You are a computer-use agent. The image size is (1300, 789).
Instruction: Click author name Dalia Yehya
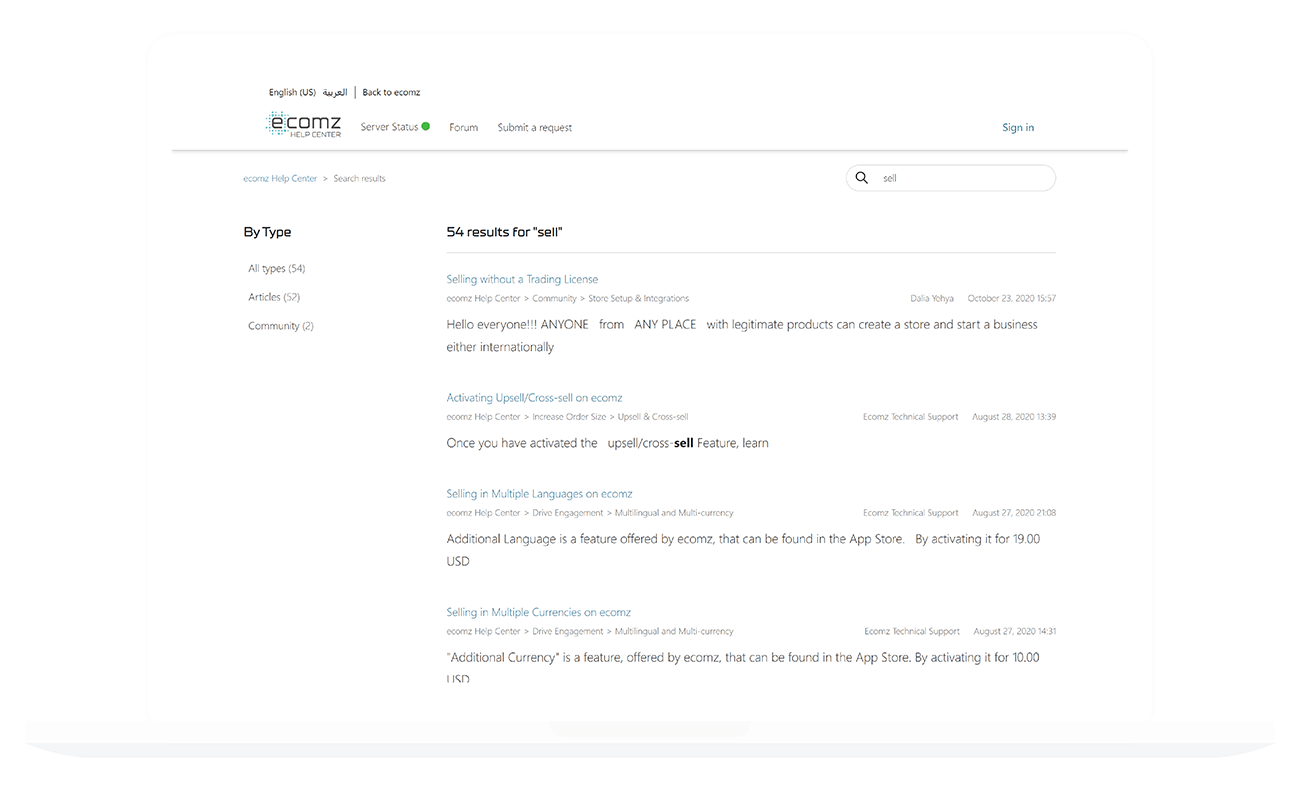(932, 298)
